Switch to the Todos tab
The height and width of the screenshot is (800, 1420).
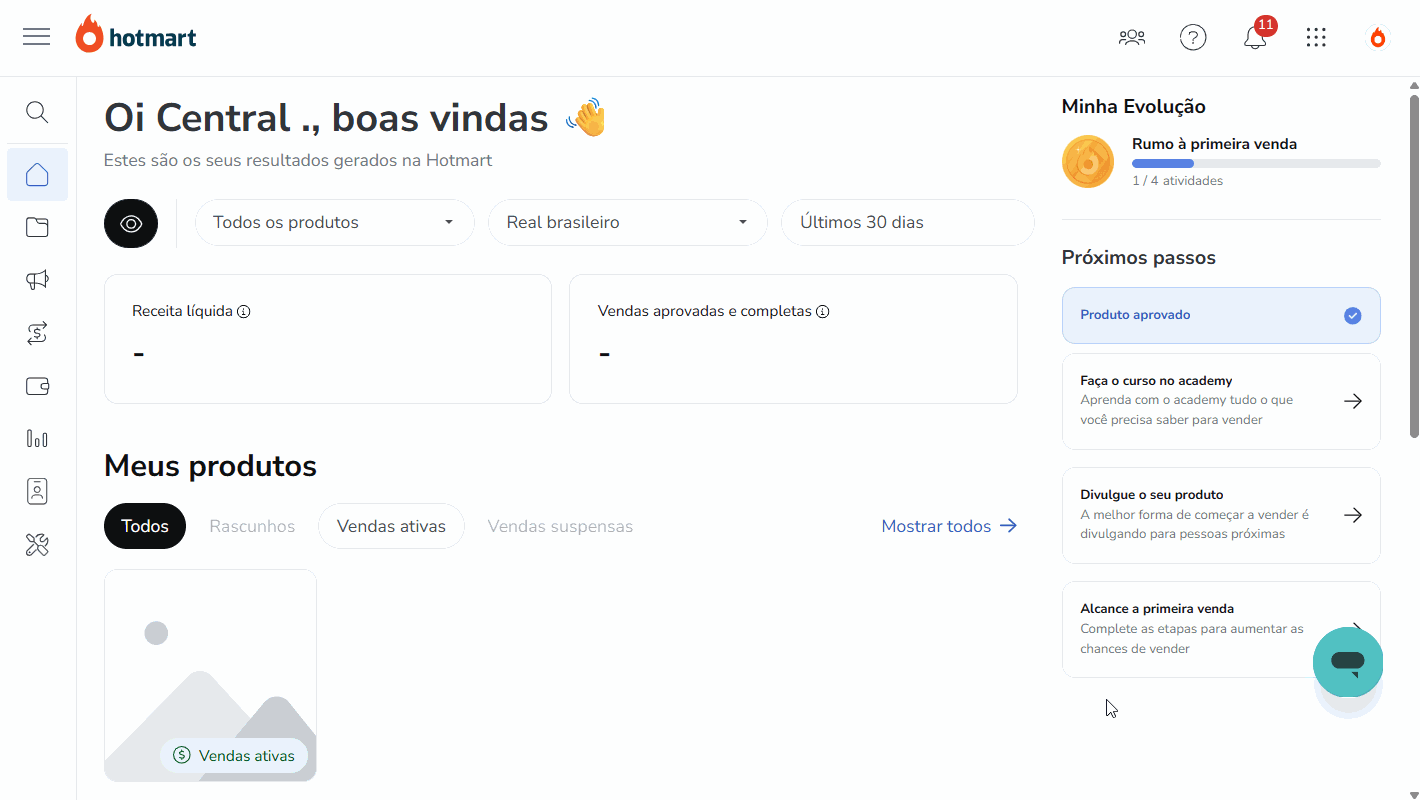(144, 525)
